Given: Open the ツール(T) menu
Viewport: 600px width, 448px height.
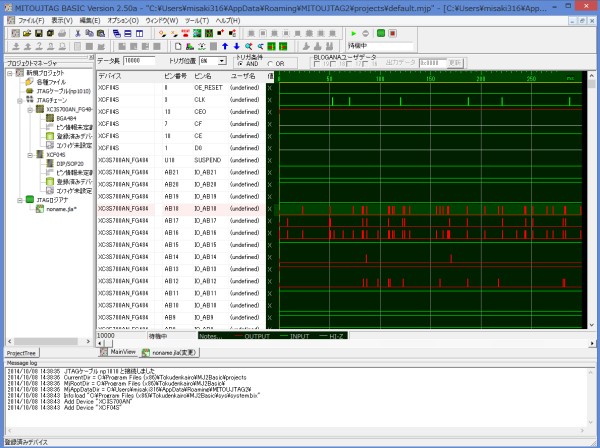Looking at the screenshot, I should [197, 20].
